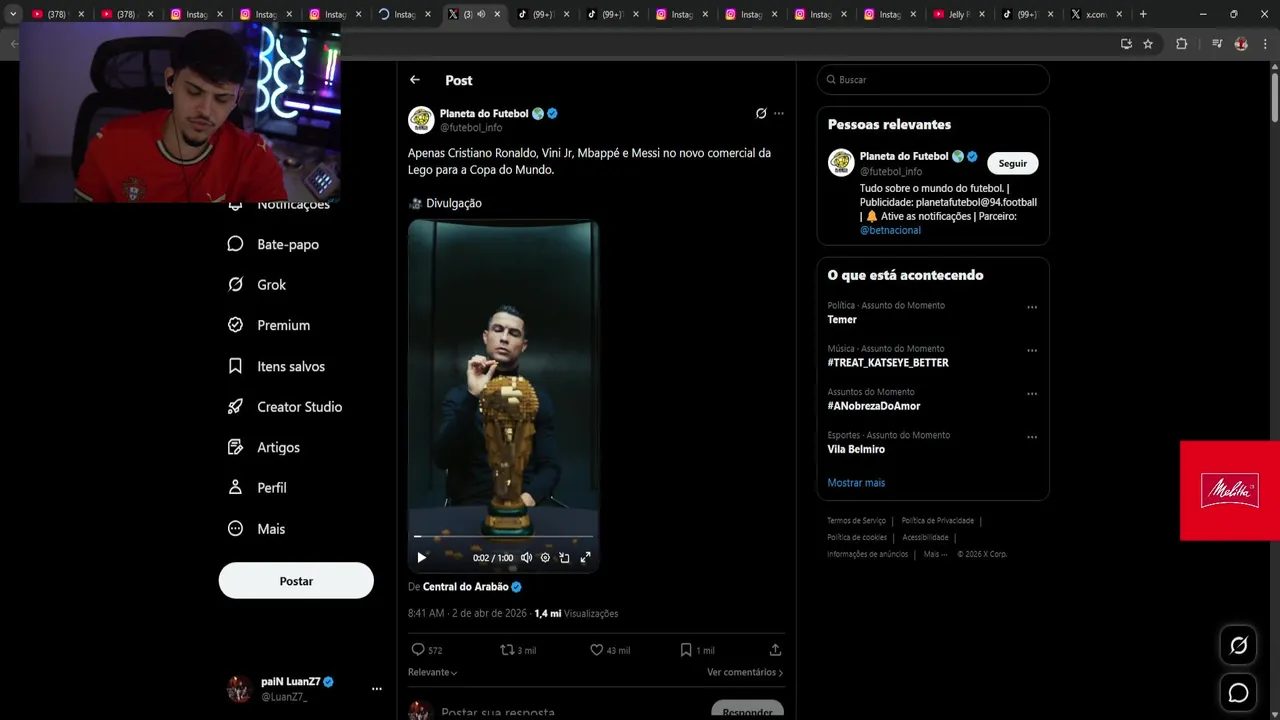
Task: Expand the video to fullscreen
Action: coord(586,558)
